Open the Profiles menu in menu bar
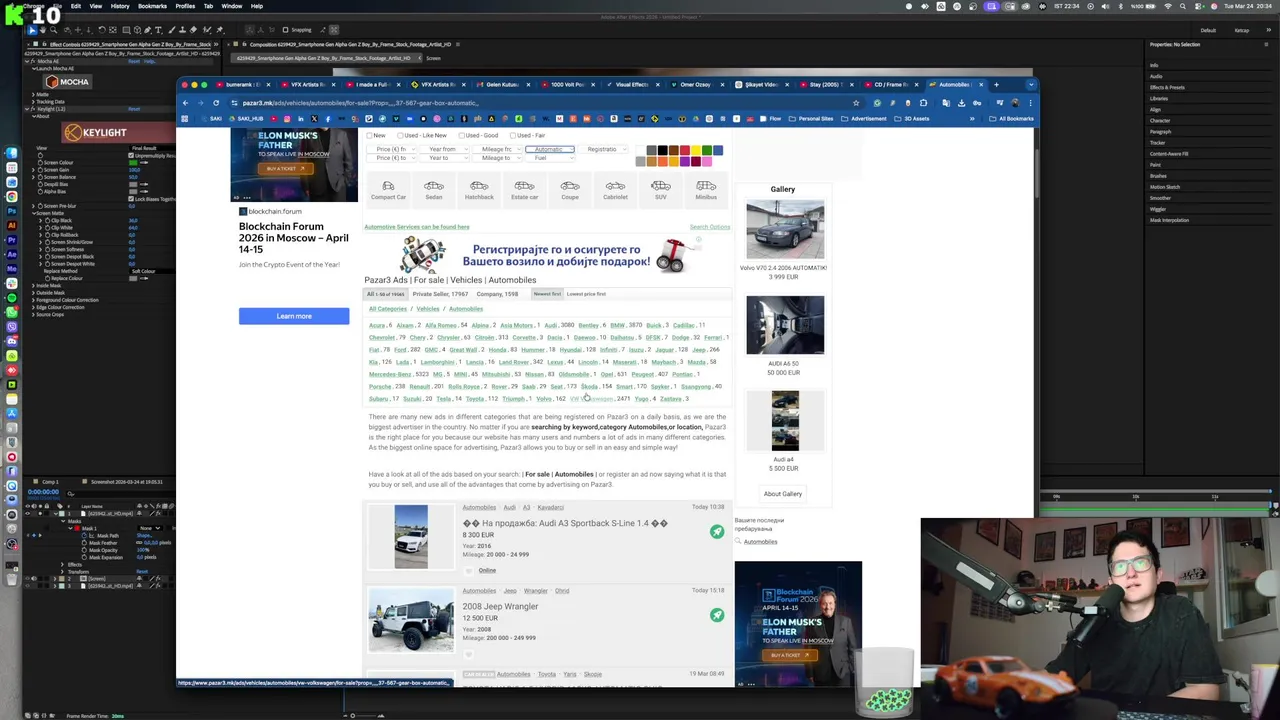Screen dimensions: 1280x720 point(185,6)
